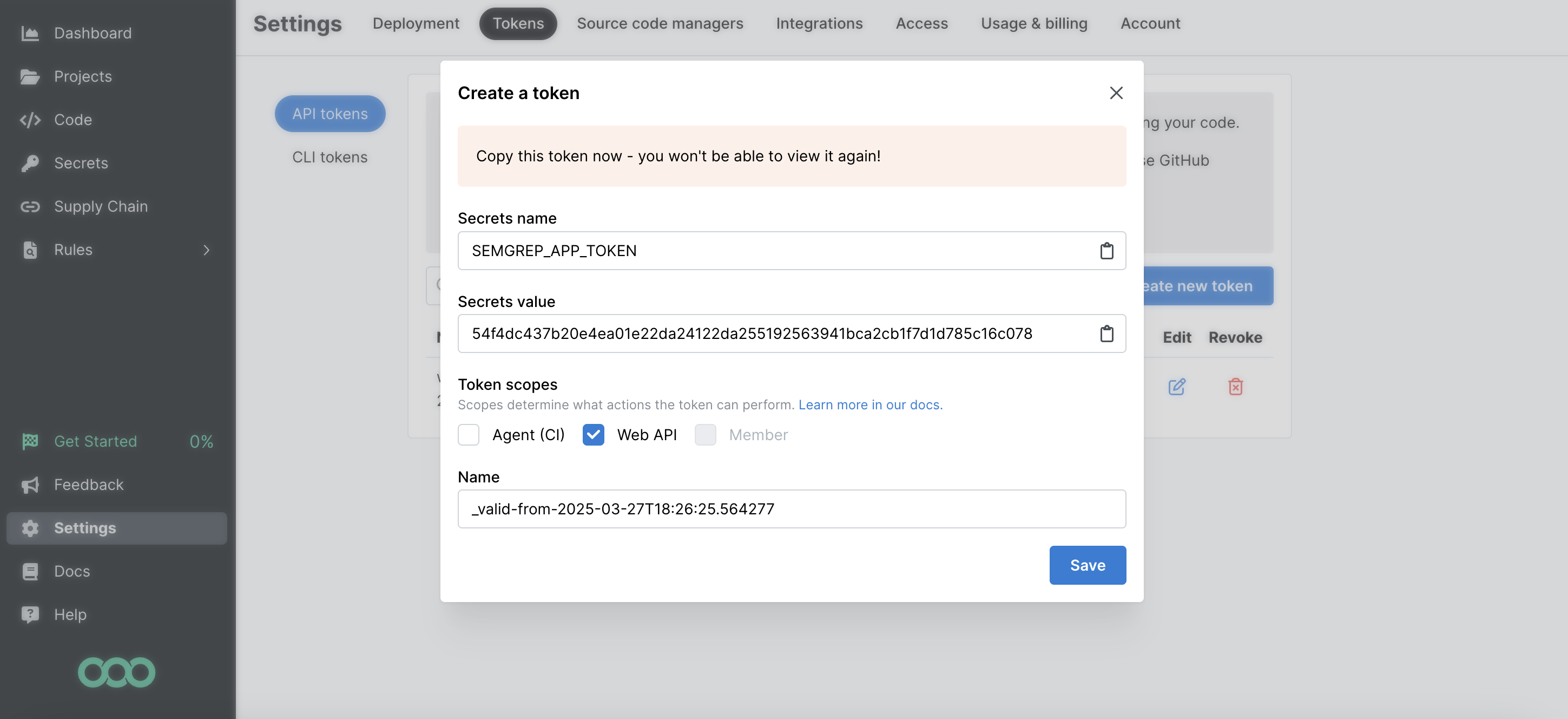Open the Integrations settings tab
1568x719 pixels.
pos(819,23)
